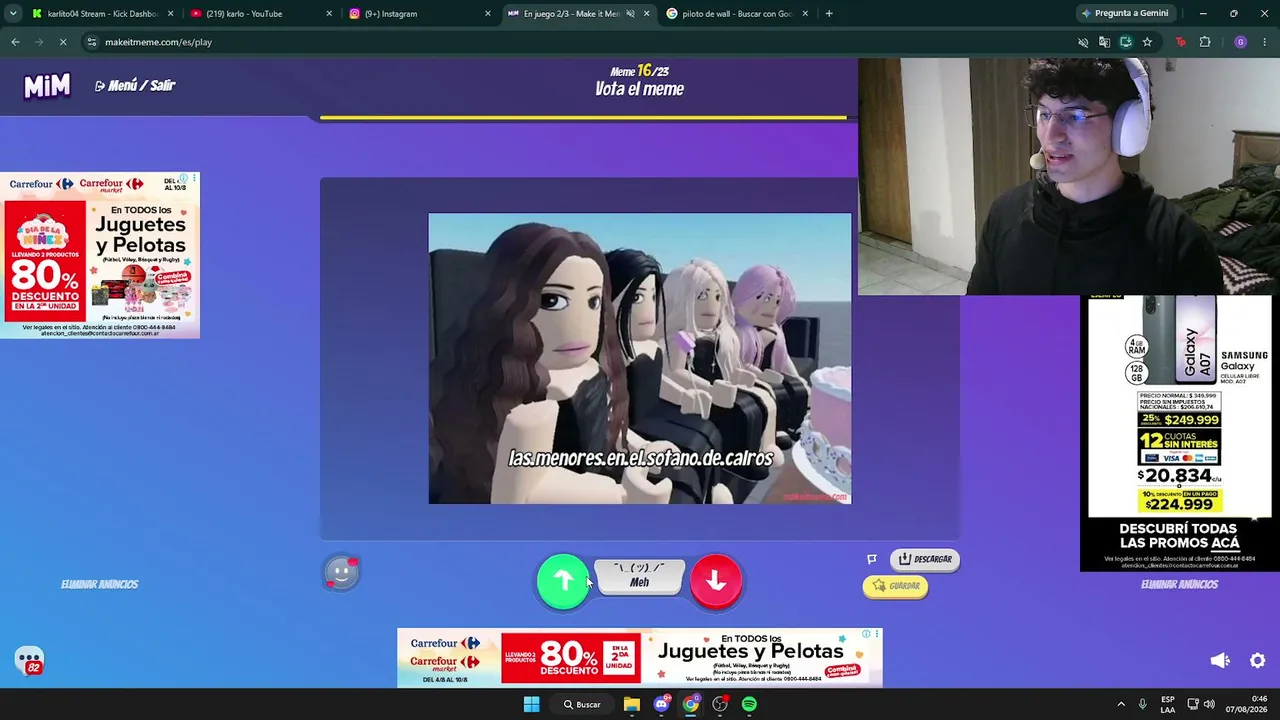Open the chat bubble showing 82
Viewport: 1280px width, 720px height.
(x=29, y=661)
